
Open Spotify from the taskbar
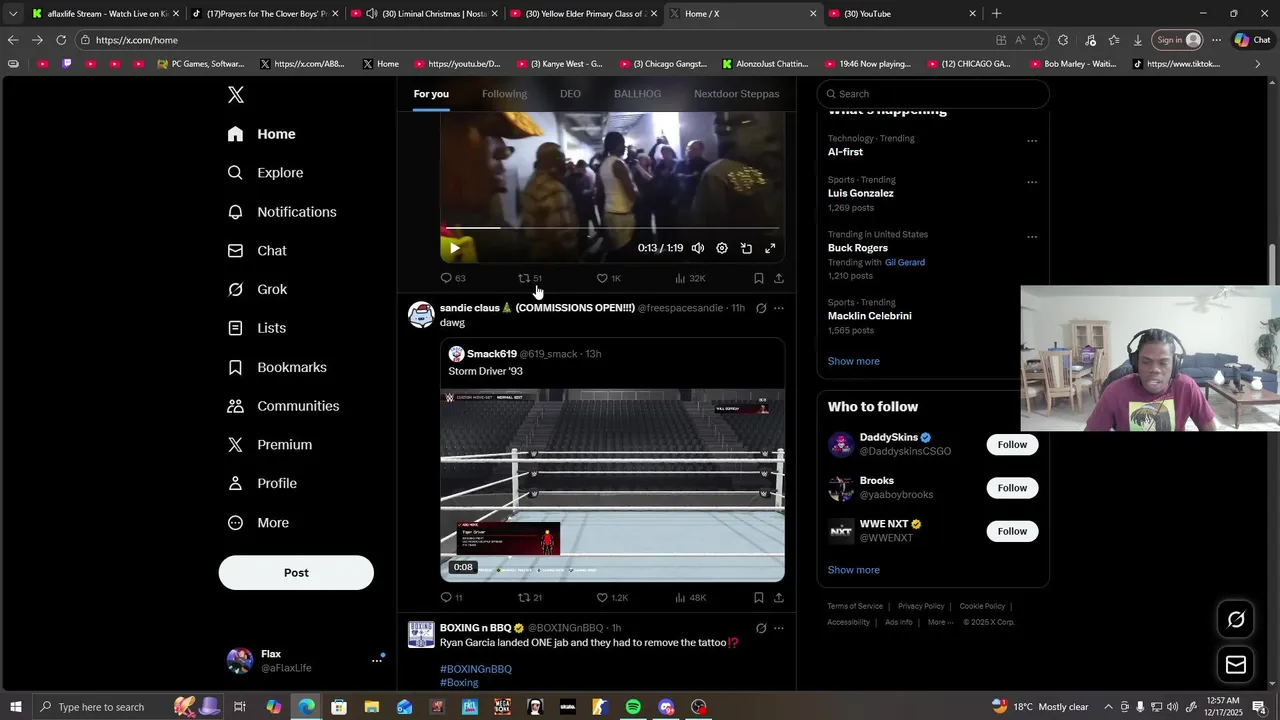point(633,707)
